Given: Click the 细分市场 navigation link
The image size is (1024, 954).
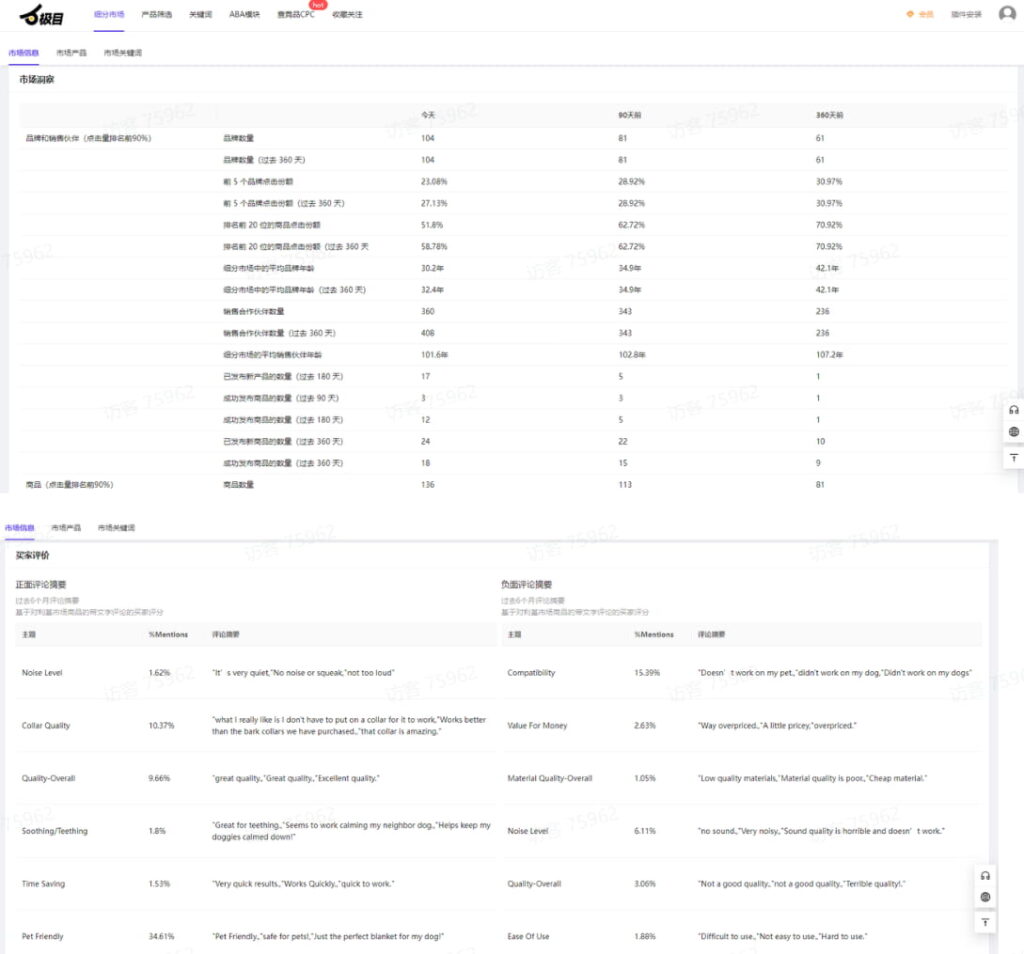Looking at the screenshot, I should [109, 15].
